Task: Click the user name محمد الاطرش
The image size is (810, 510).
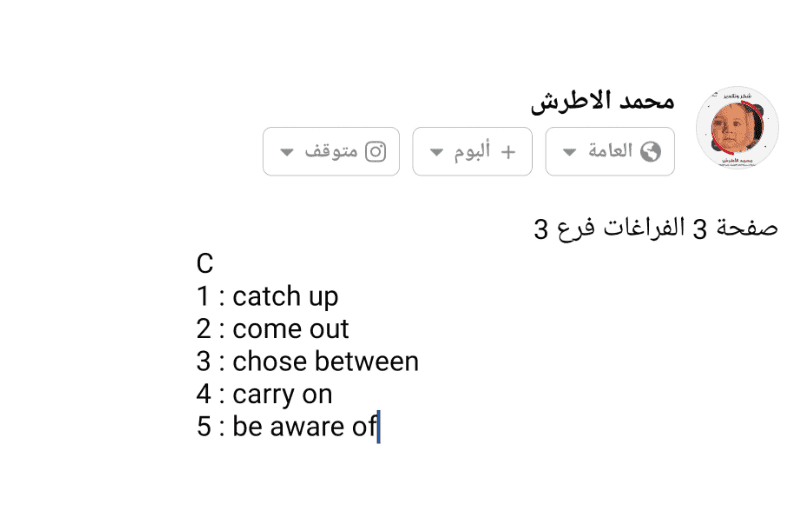Action: click(x=602, y=102)
